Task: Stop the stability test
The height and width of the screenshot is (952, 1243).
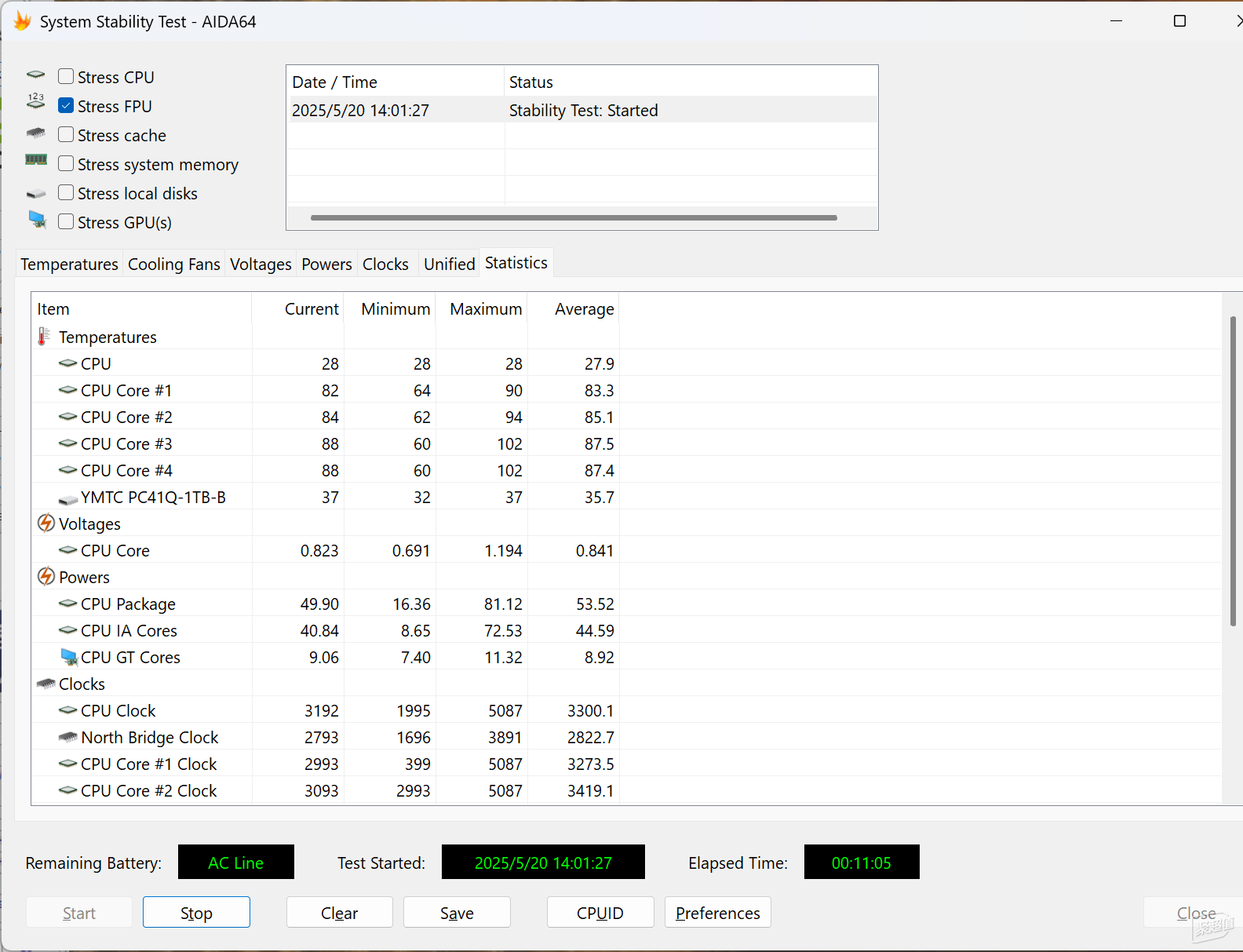Action: pyautogui.click(x=196, y=912)
